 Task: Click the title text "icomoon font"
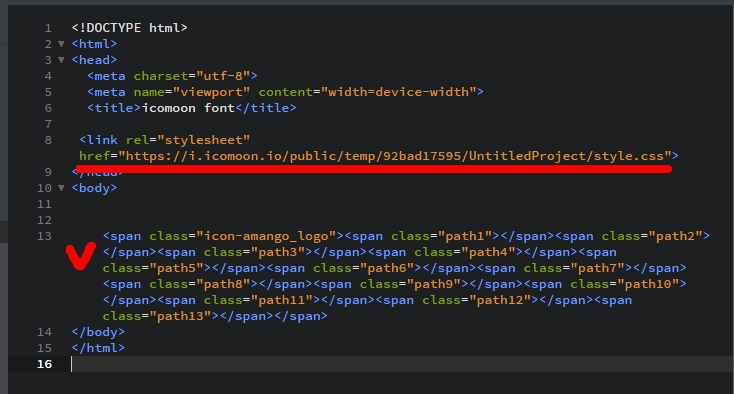pos(188,108)
